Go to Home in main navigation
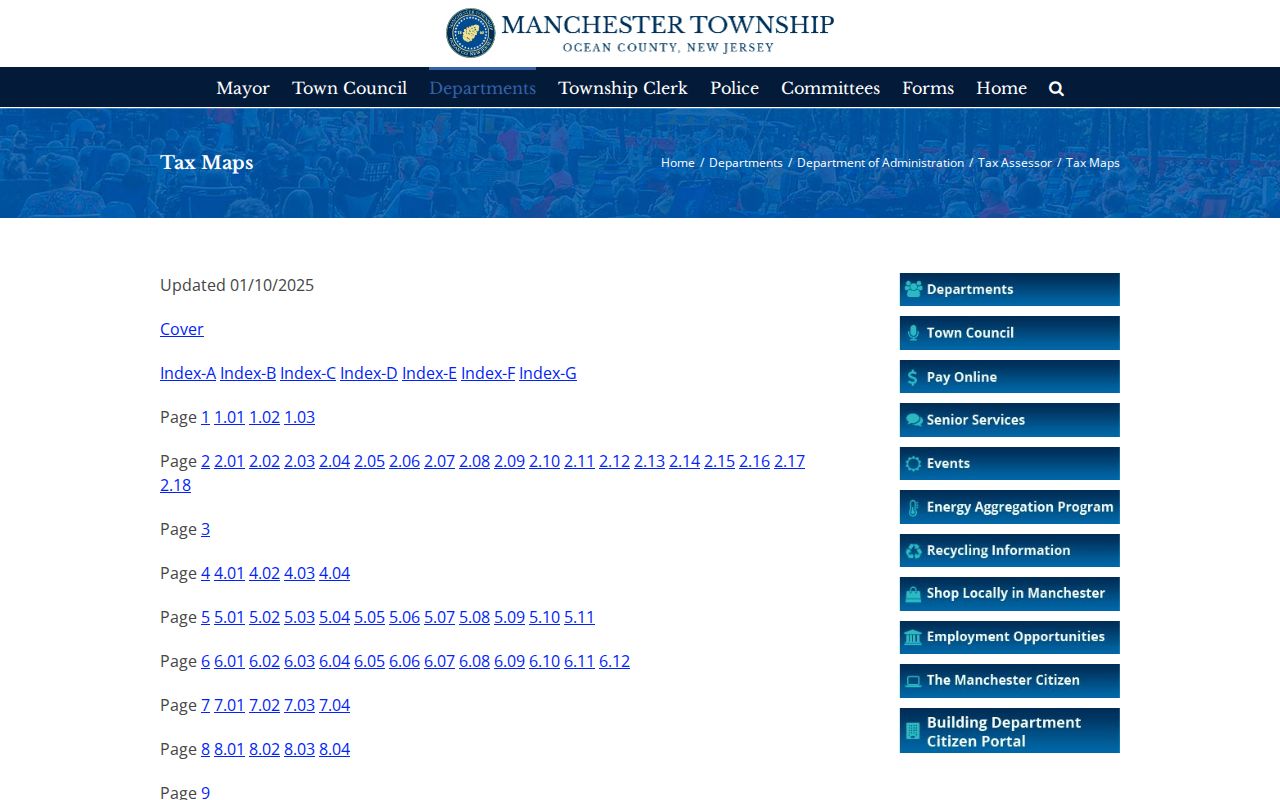This screenshot has height=800, width=1280. [1001, 88]
